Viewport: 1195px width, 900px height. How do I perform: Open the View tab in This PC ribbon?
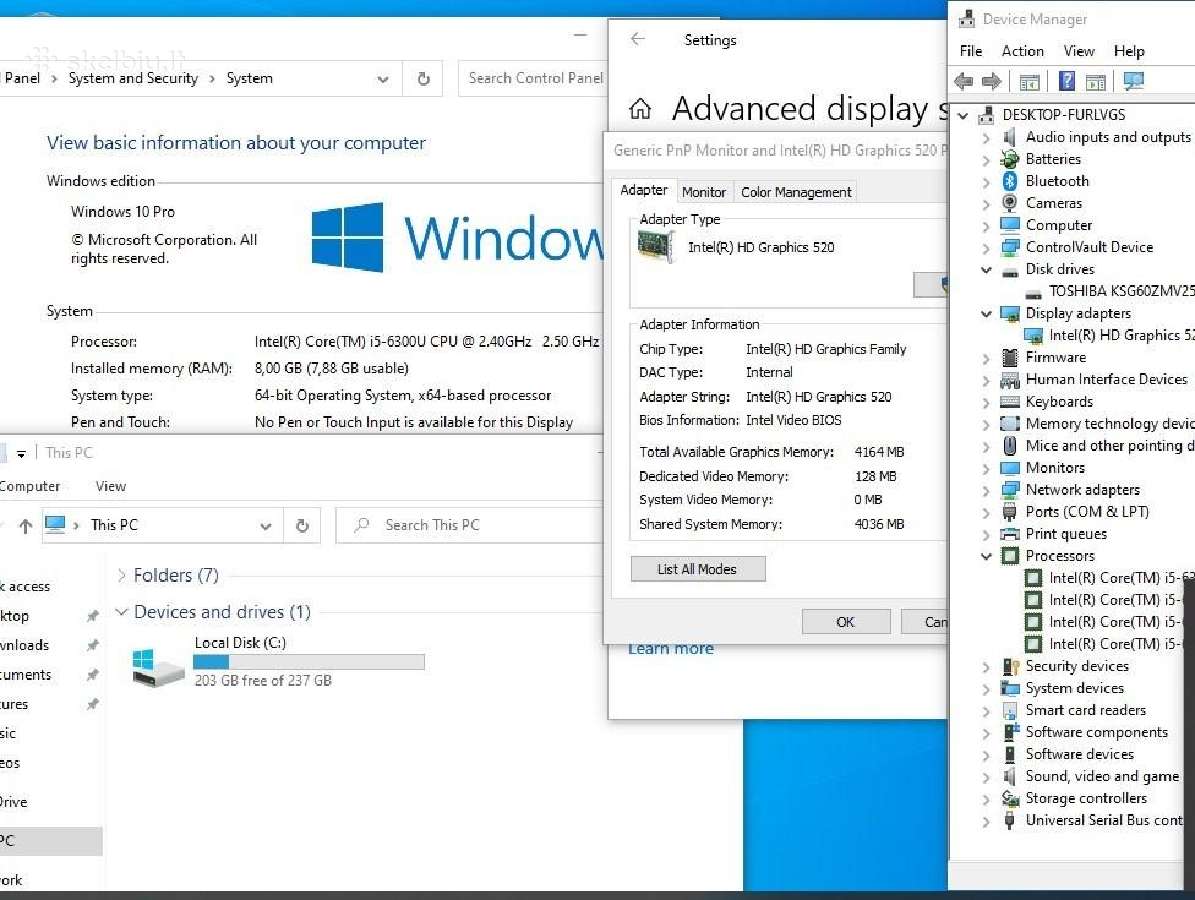111,486
